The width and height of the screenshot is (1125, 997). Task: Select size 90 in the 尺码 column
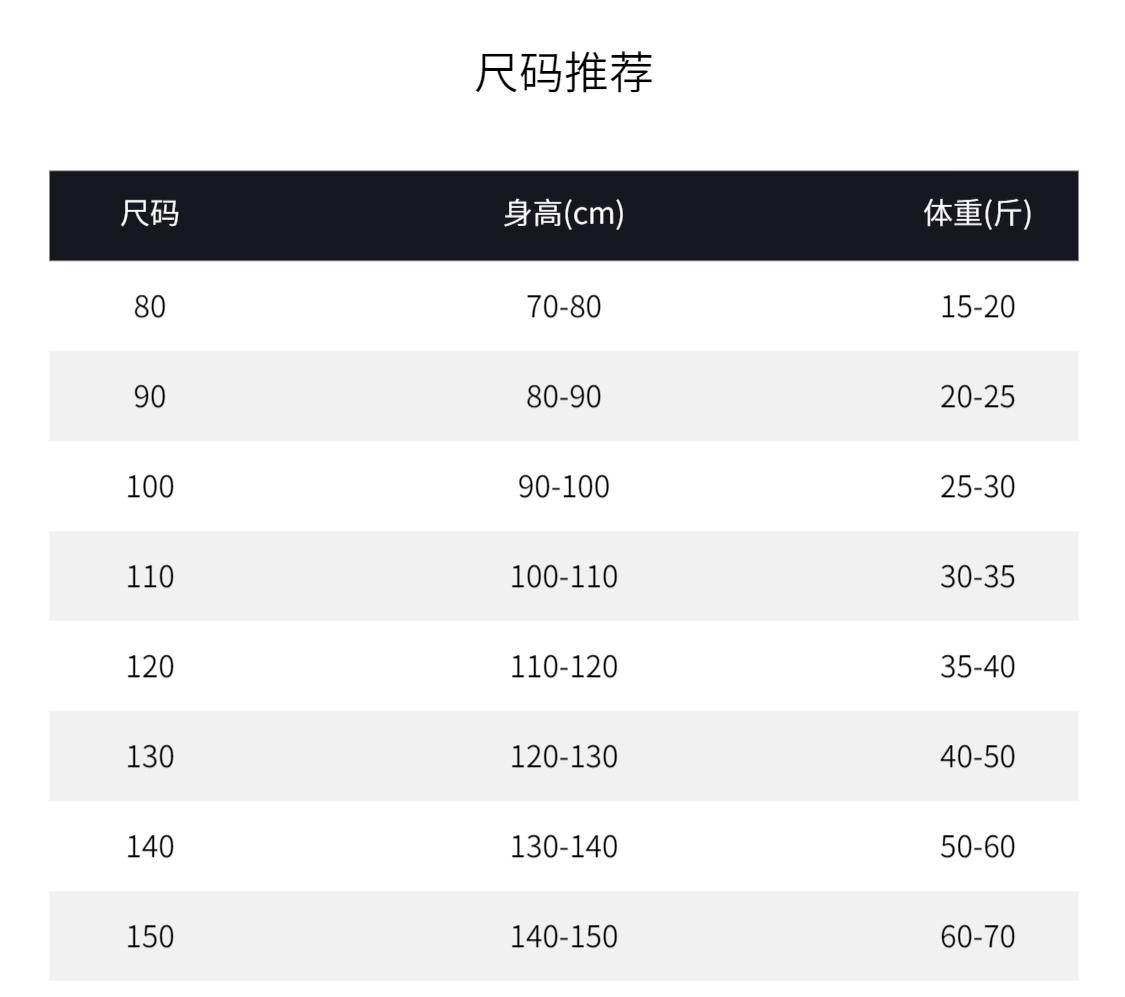[x=150, y=397]
